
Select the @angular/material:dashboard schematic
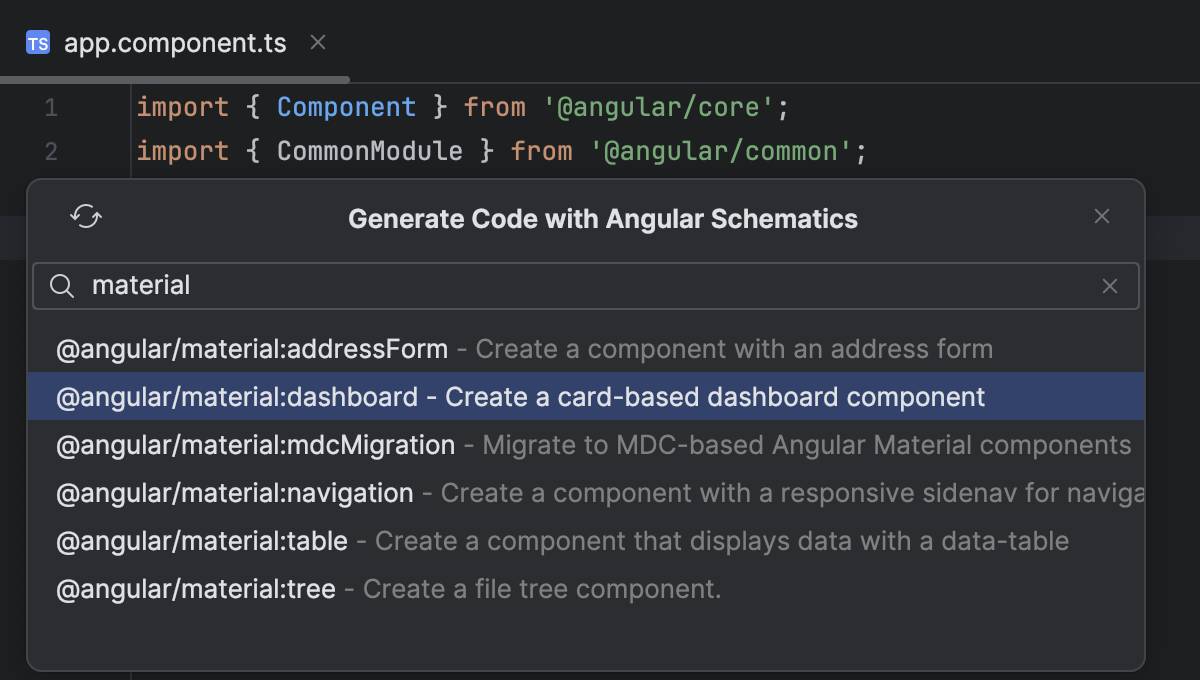click(x=236, y=397)
